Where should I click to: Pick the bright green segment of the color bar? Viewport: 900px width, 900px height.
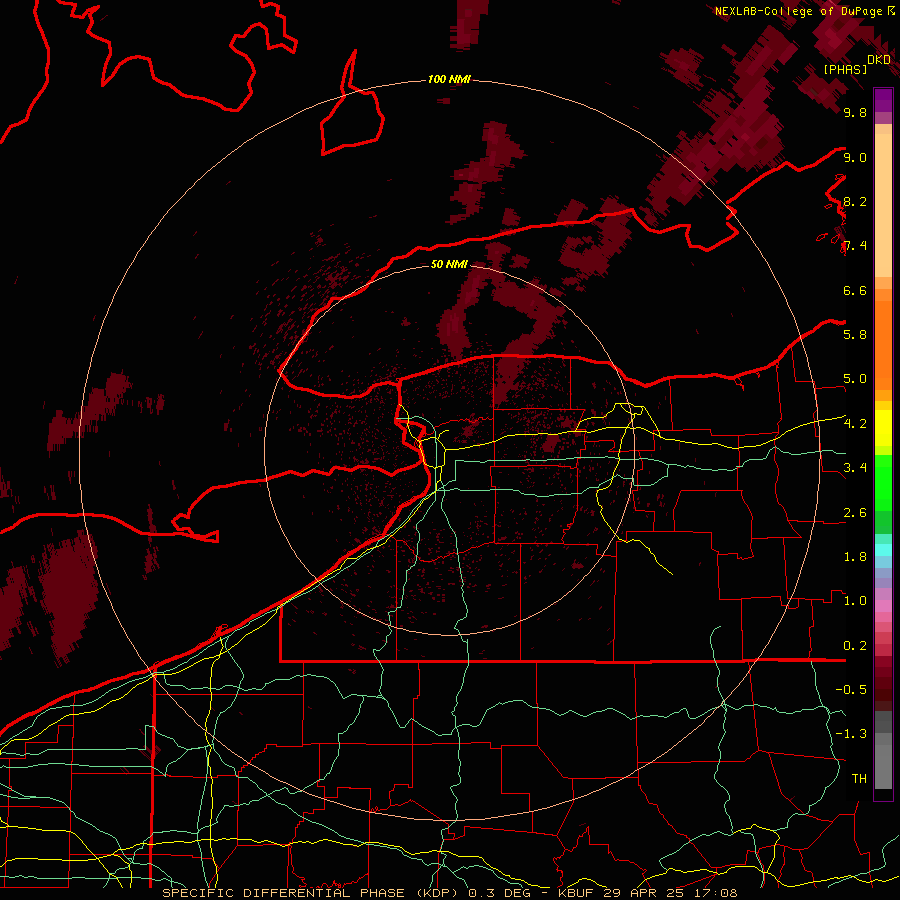pos(883,482)
